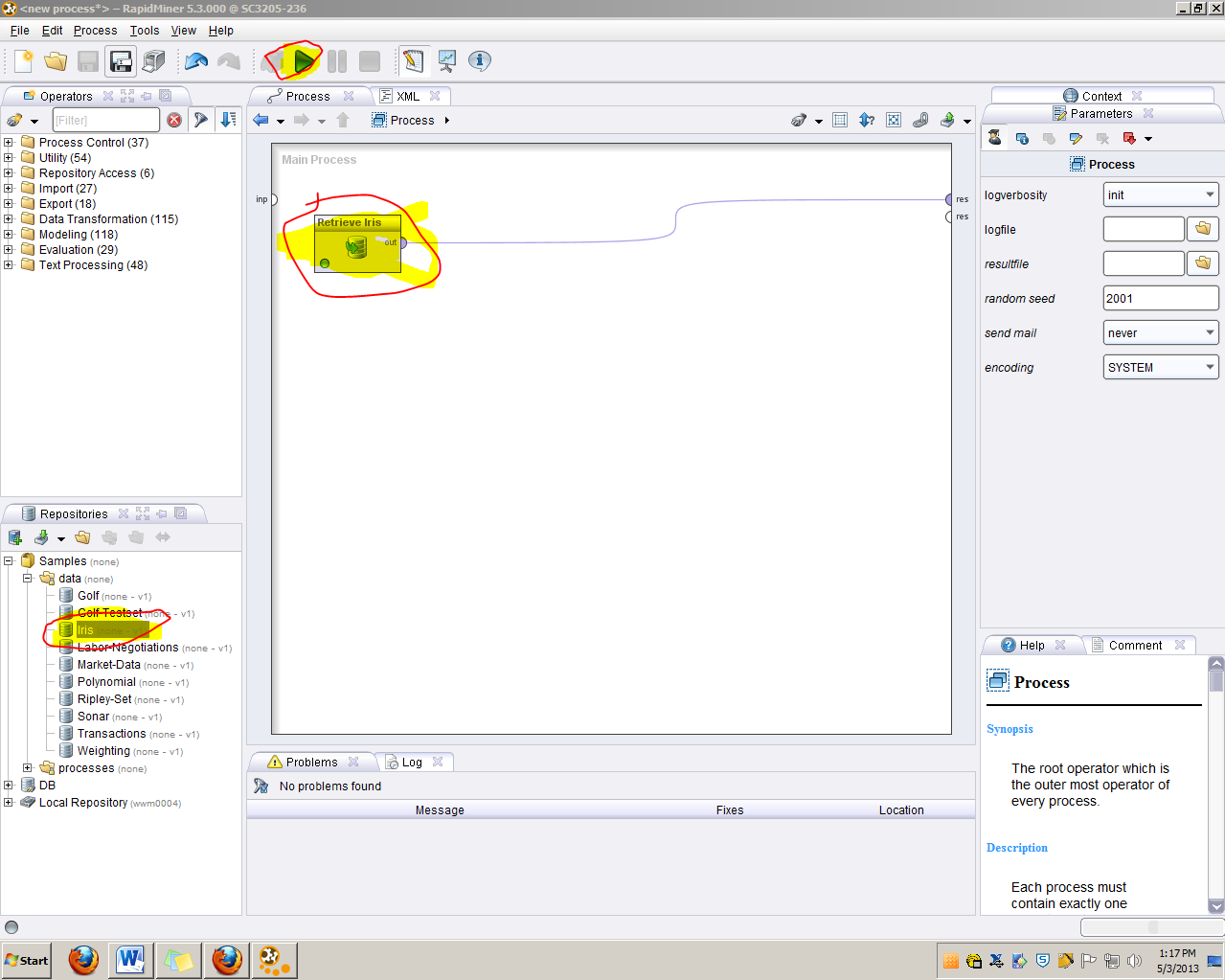Expand the Data Transformation folder
The height and width of the screenshot is (980, 1225).
point(9,218)
